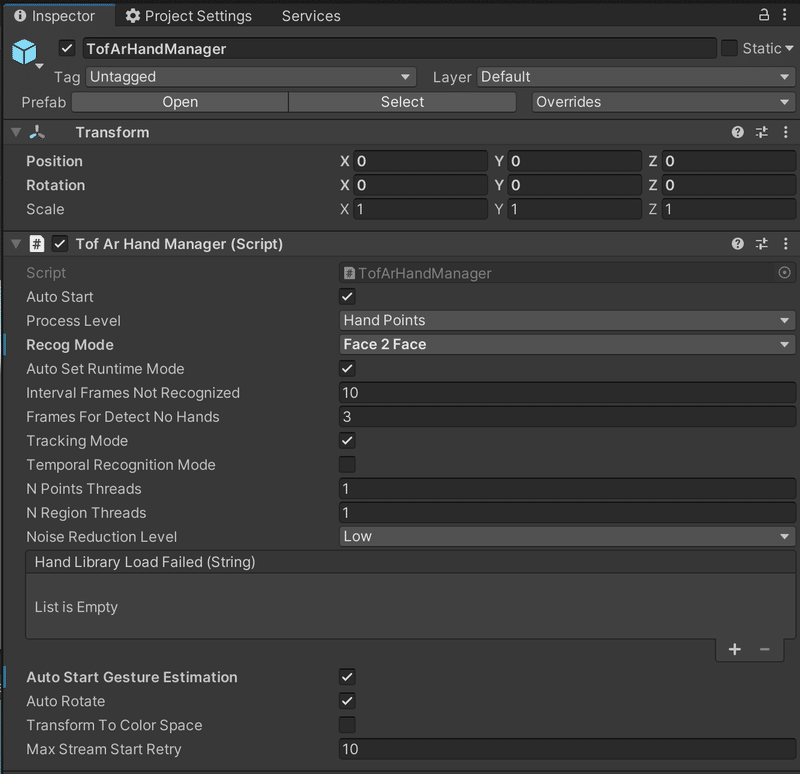The height and width of the screenshot is (774, 800).
Task: Collapse the Transform component foldout
Action: 16,133
